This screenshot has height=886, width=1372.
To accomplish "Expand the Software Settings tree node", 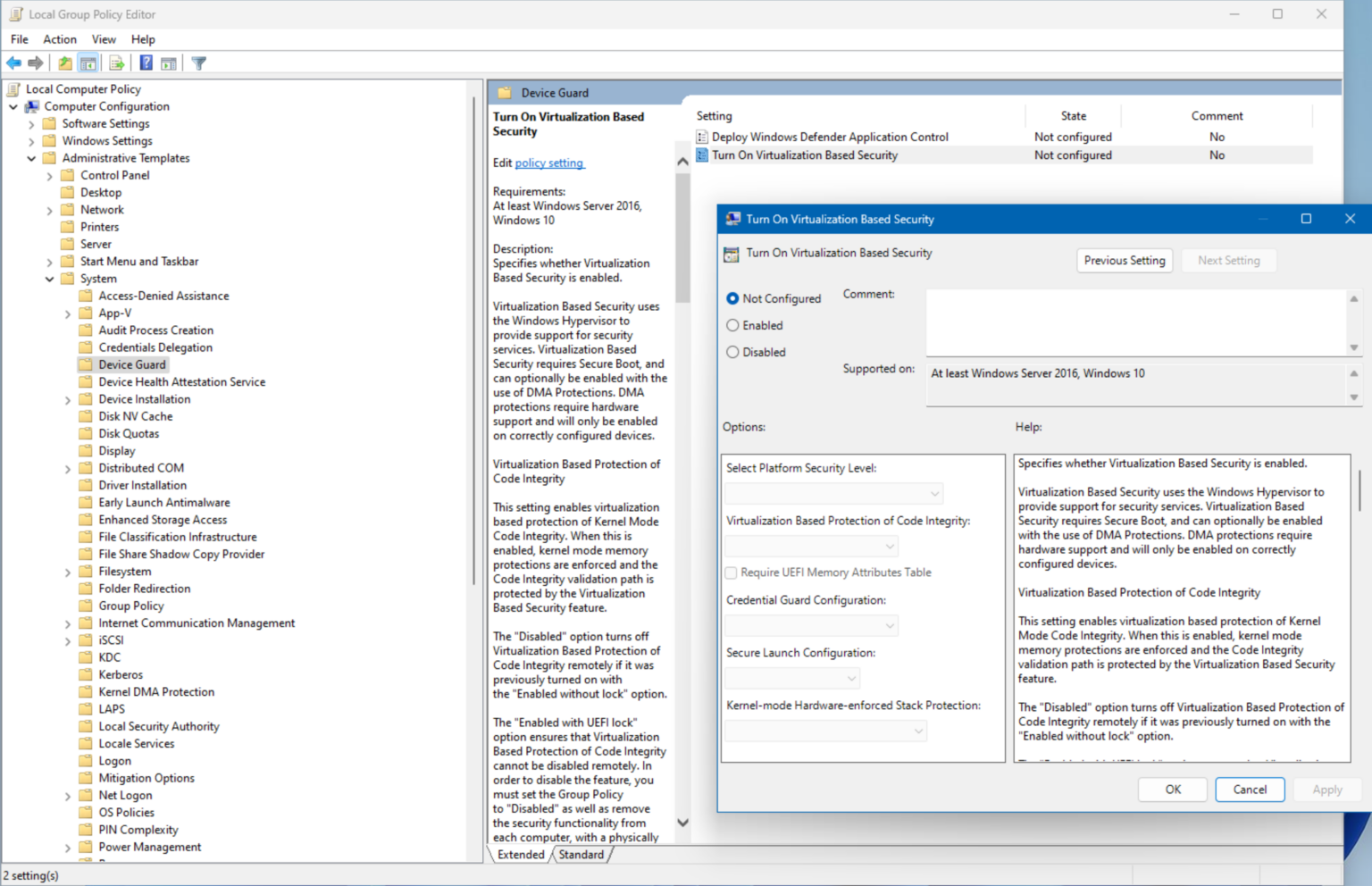I will point(31,124).
